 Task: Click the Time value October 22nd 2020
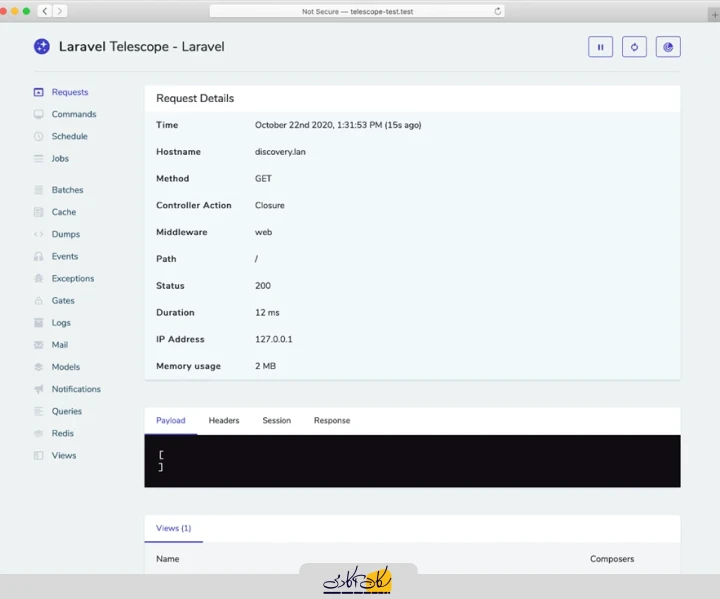tap(338, 125)
